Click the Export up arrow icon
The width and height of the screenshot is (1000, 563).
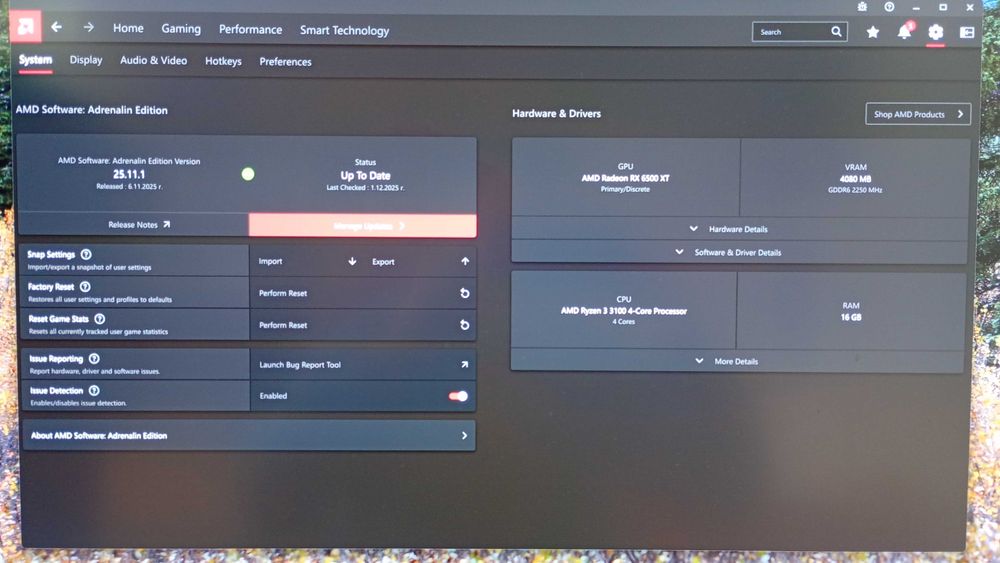pyautogui.click(x=465, y=261)
